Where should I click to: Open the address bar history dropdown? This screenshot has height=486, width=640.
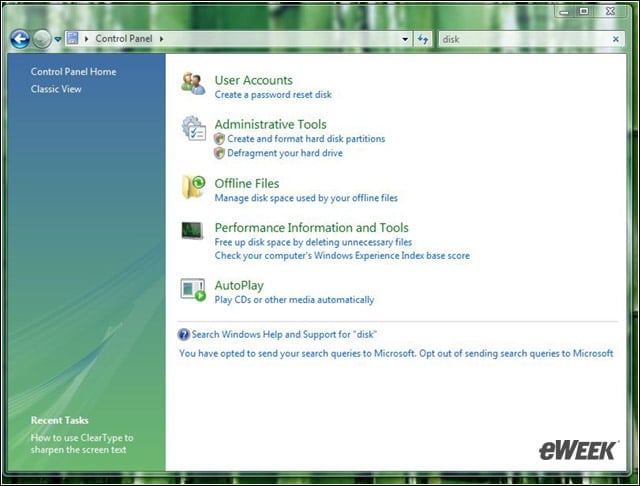(405, 39)
